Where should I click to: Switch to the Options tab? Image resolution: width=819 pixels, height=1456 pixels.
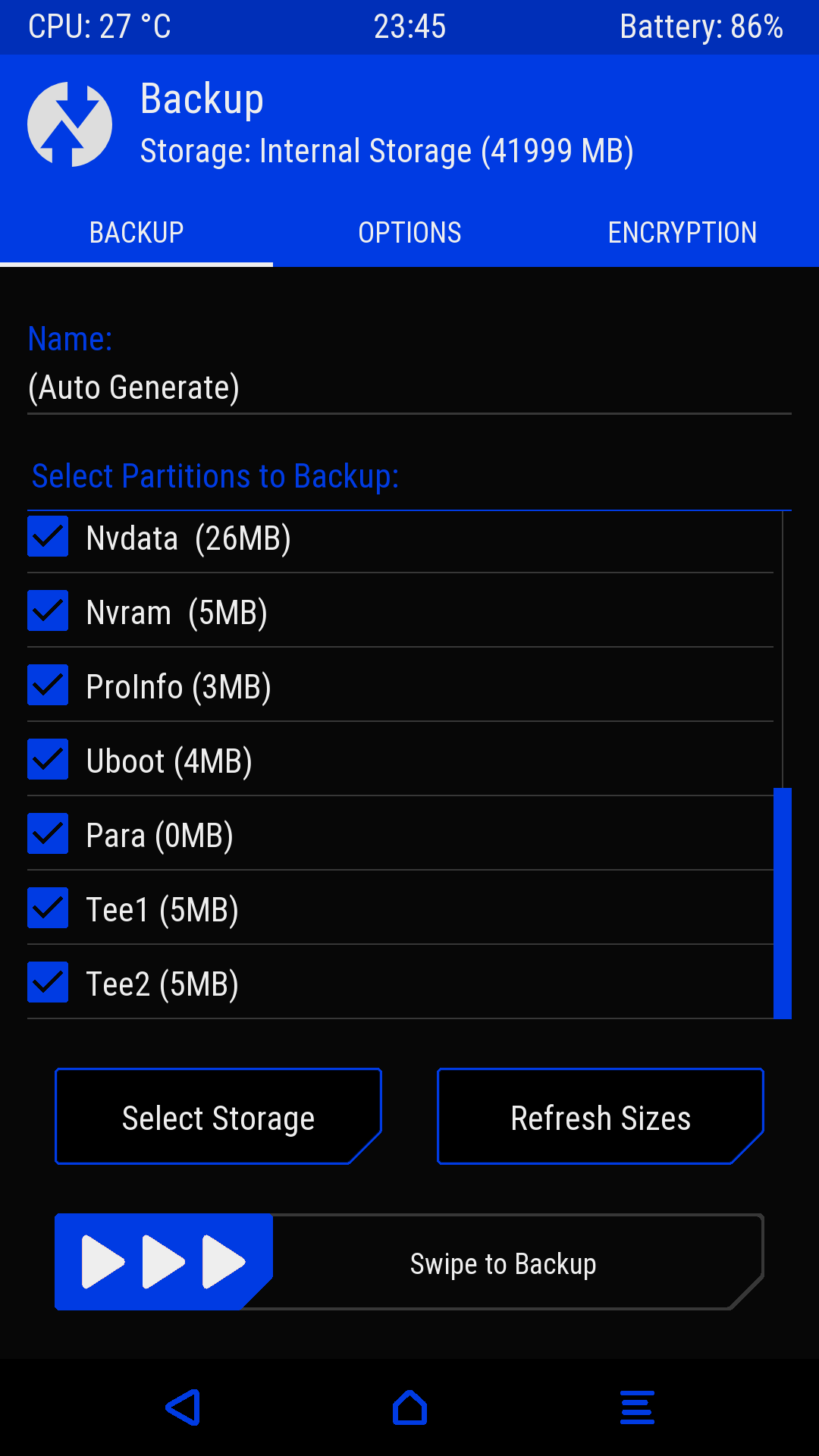[409, 233]
